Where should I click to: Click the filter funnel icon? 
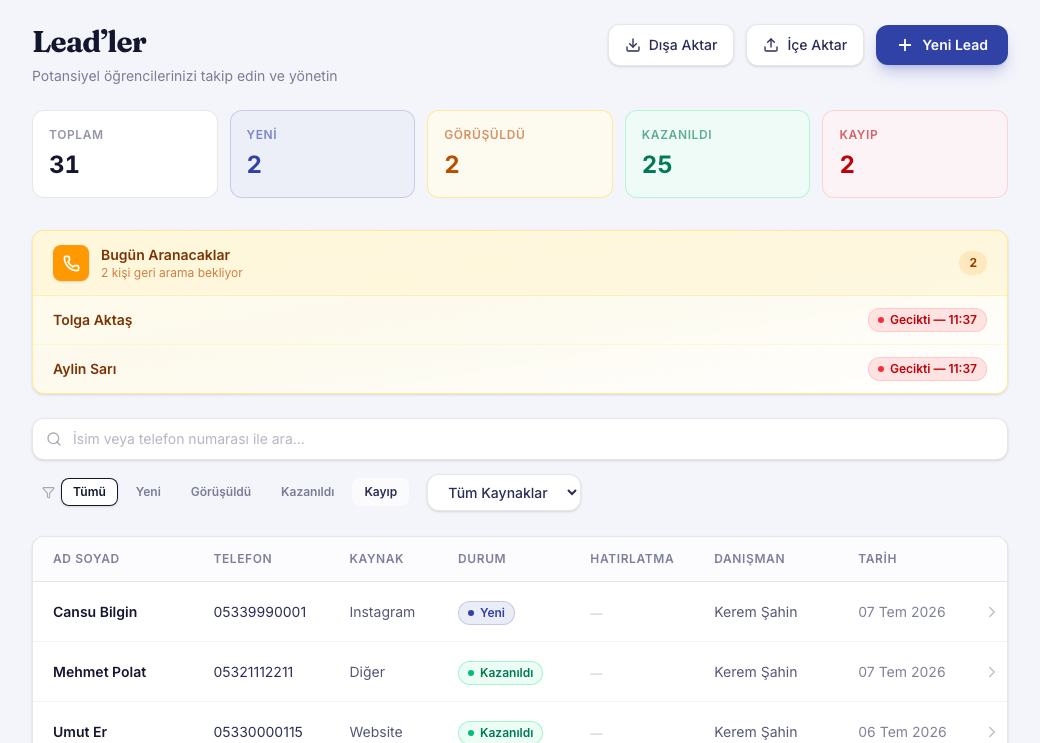(48, 492)
